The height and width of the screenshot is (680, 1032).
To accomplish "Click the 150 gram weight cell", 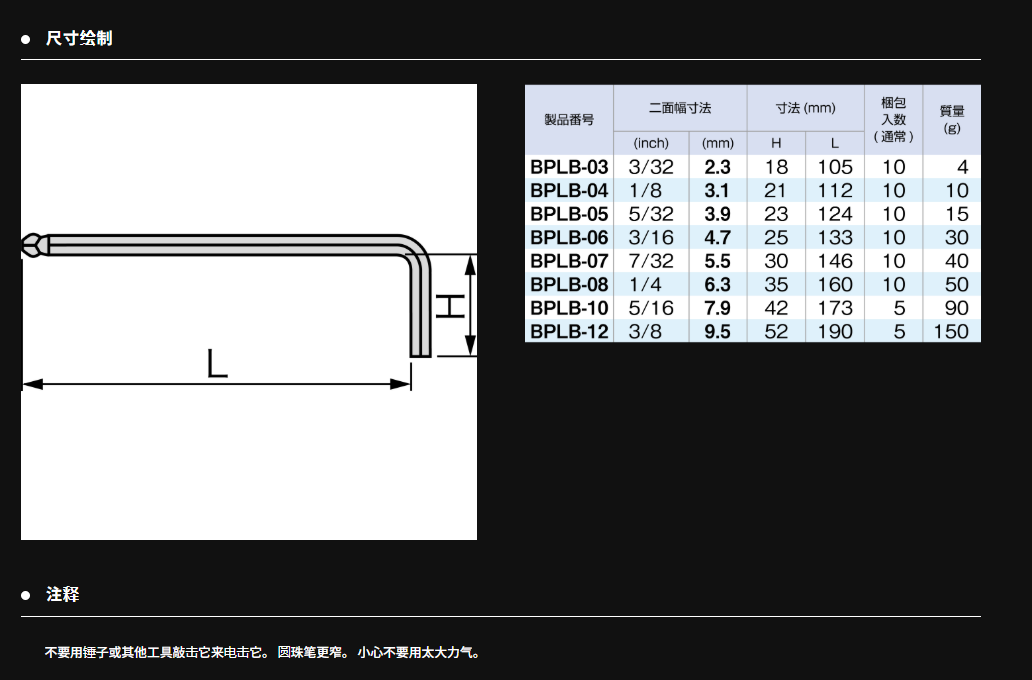I will [951, 332].
